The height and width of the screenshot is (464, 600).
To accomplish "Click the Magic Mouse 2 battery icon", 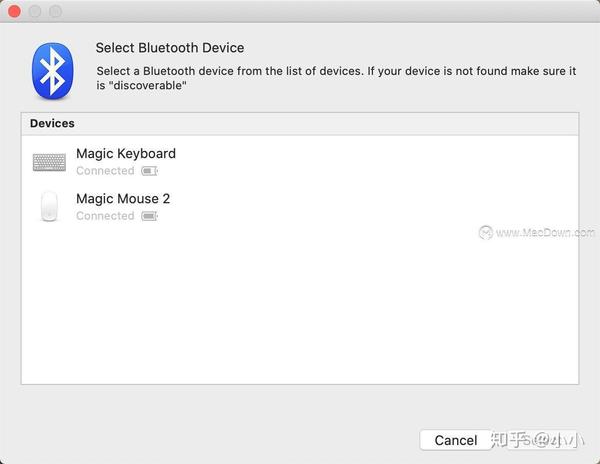I will tap(150, 216).
